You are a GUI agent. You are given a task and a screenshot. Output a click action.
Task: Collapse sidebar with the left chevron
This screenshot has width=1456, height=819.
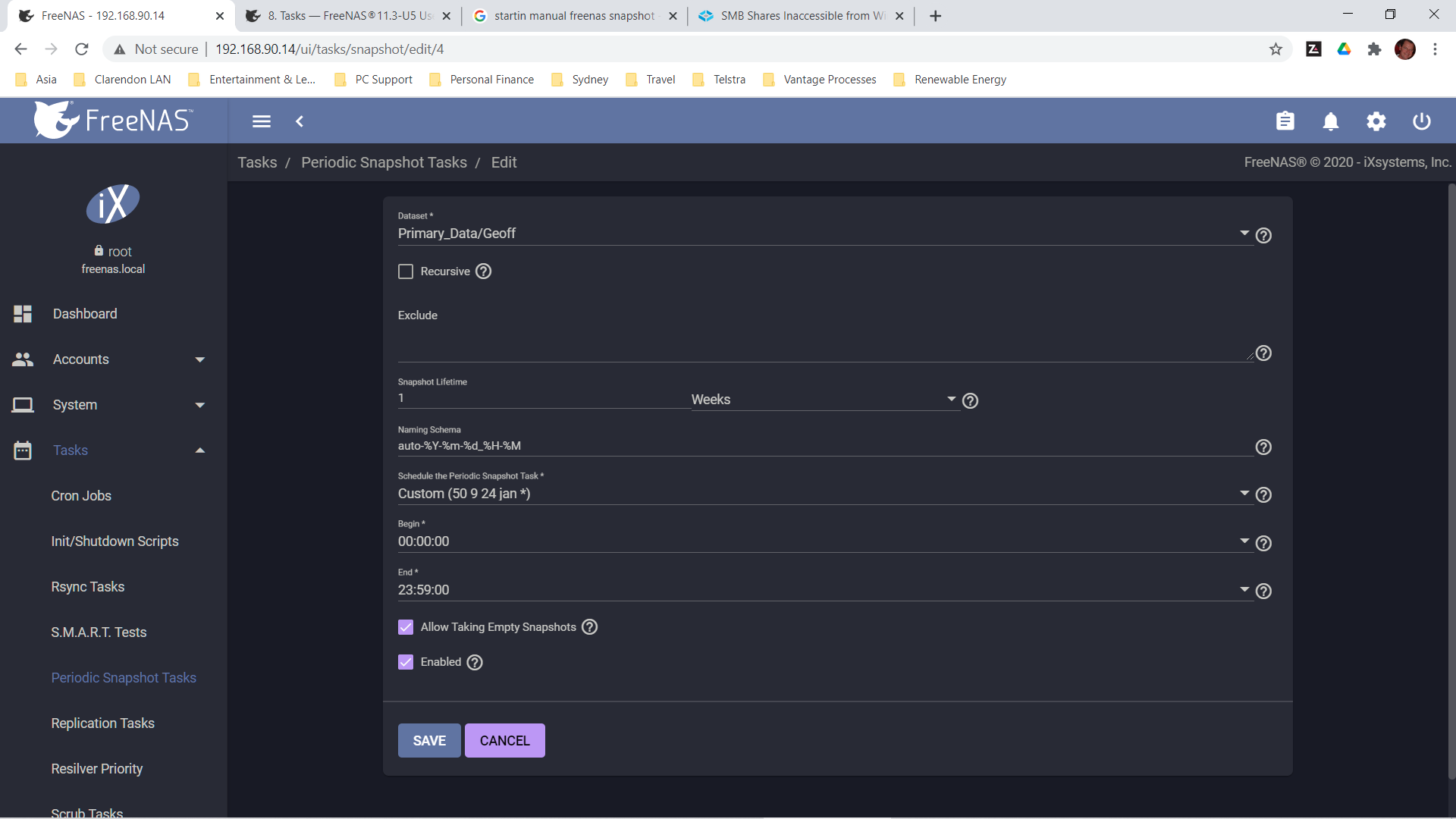tap(300, 121)
